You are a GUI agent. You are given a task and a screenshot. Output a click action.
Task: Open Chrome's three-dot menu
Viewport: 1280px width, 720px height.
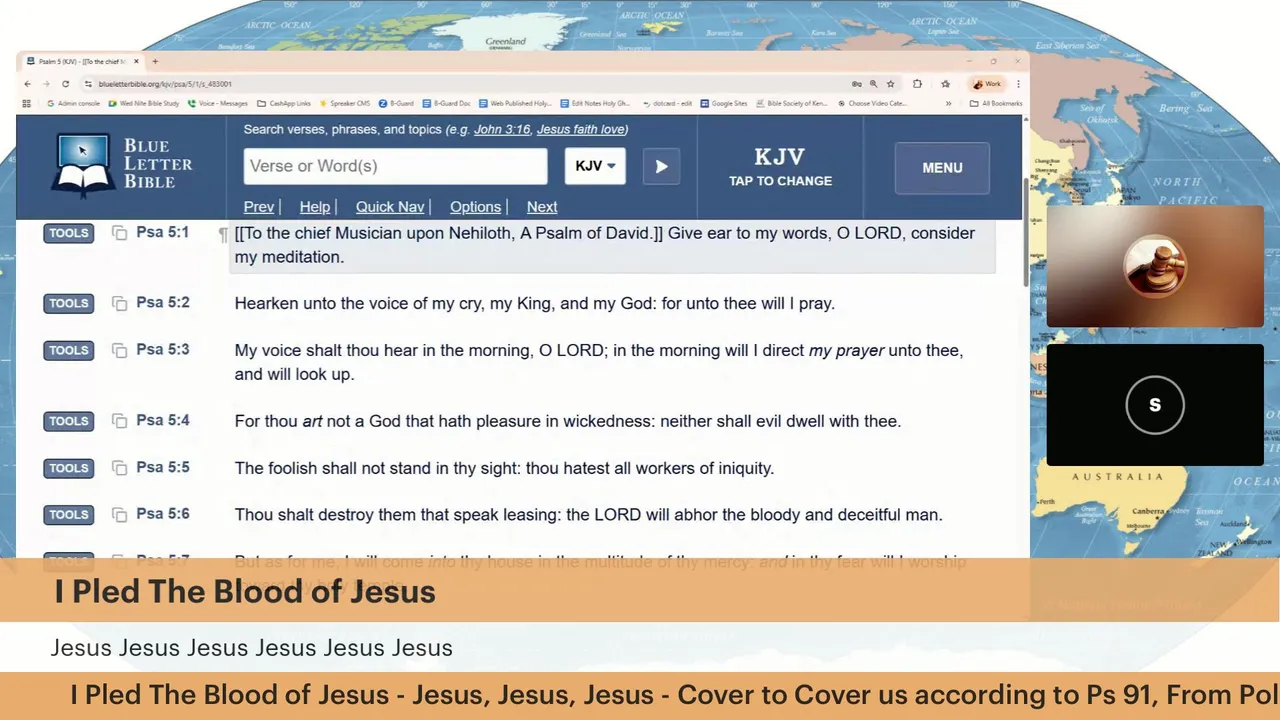point(1019,84)
